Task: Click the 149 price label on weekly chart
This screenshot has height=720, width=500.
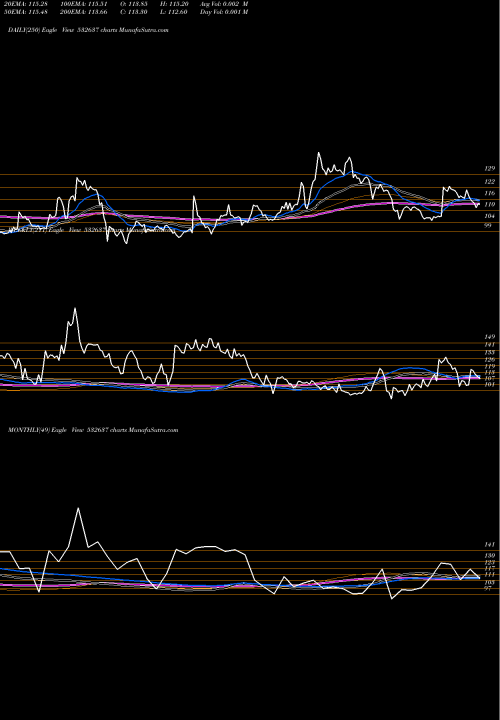Action: (x=489, y=337)
